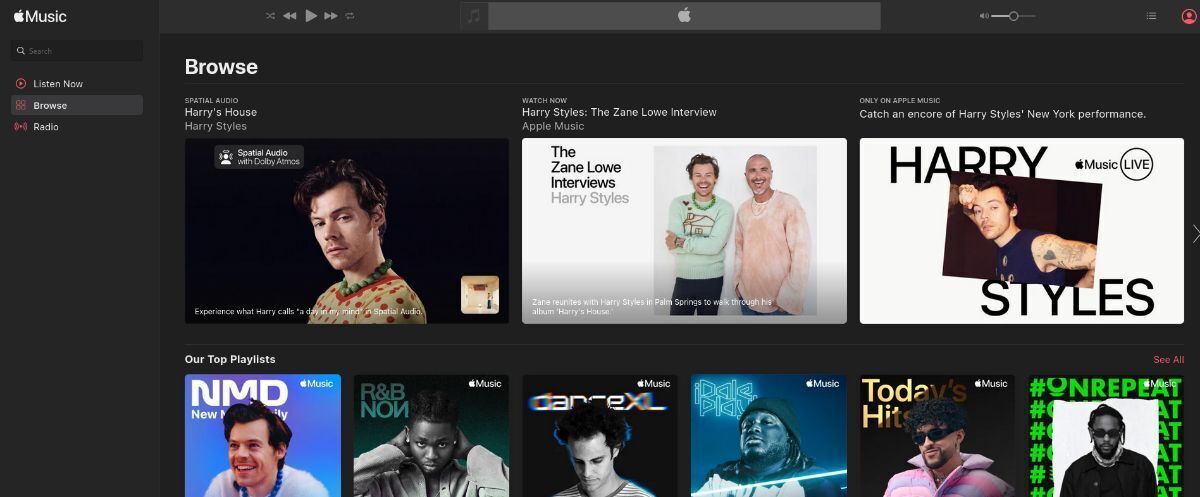Image resolution: width=1200 pixels, height=497 pixels.
Task: Click the music note artwork placeholder
Action: (x=474, y=16)
